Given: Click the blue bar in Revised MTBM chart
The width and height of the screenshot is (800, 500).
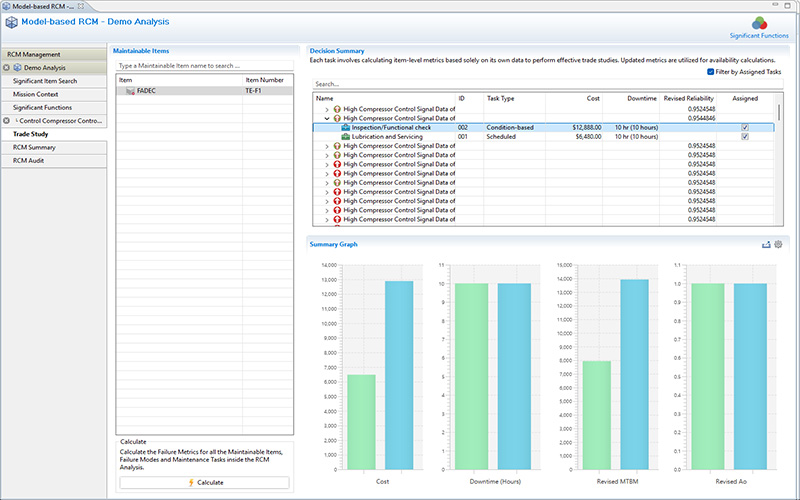Looking at the screenshot, I should [635, 374].
